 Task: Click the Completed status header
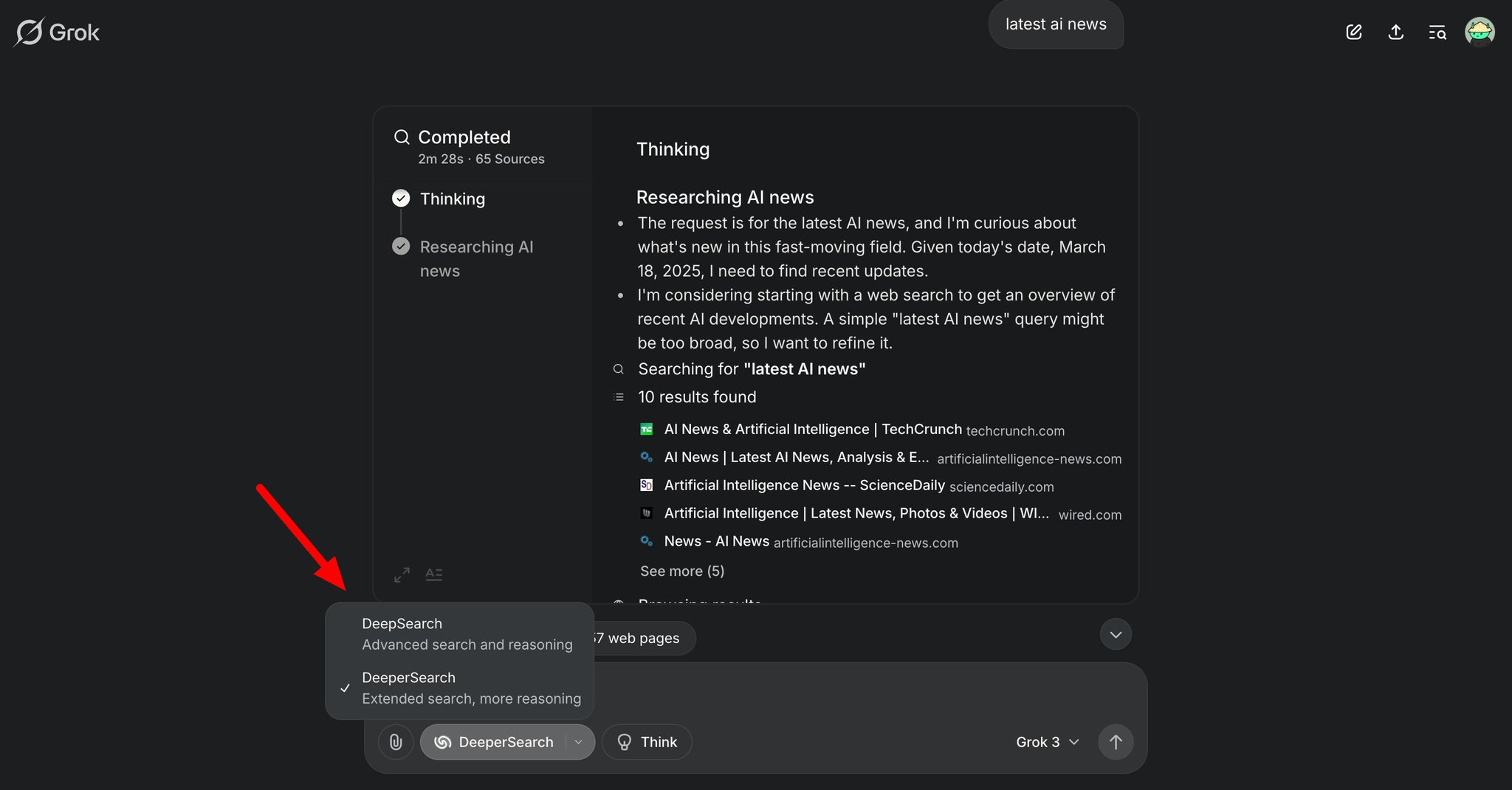(x=464, y=137)
